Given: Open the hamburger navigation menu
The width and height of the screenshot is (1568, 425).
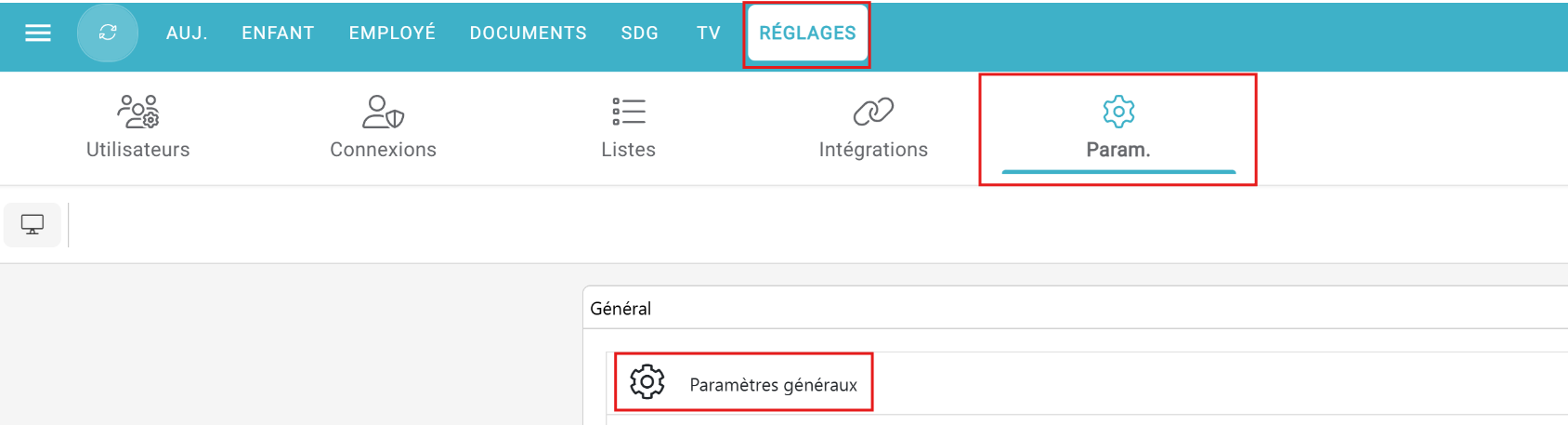Looking at the screenshot, I should coord(38,33).
